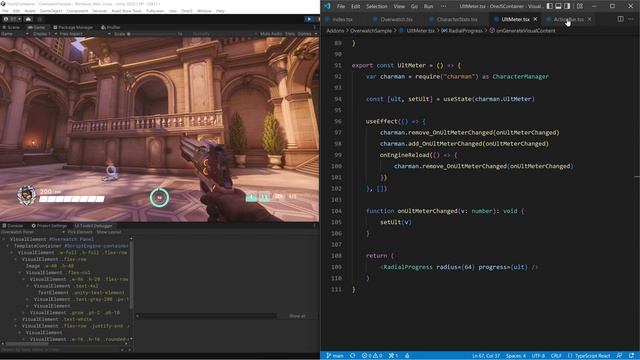Screen dimensions: 640x360
Task: Toggle Show Layout in UI Toolkit Debugger
Action: (x=109, y=232)
